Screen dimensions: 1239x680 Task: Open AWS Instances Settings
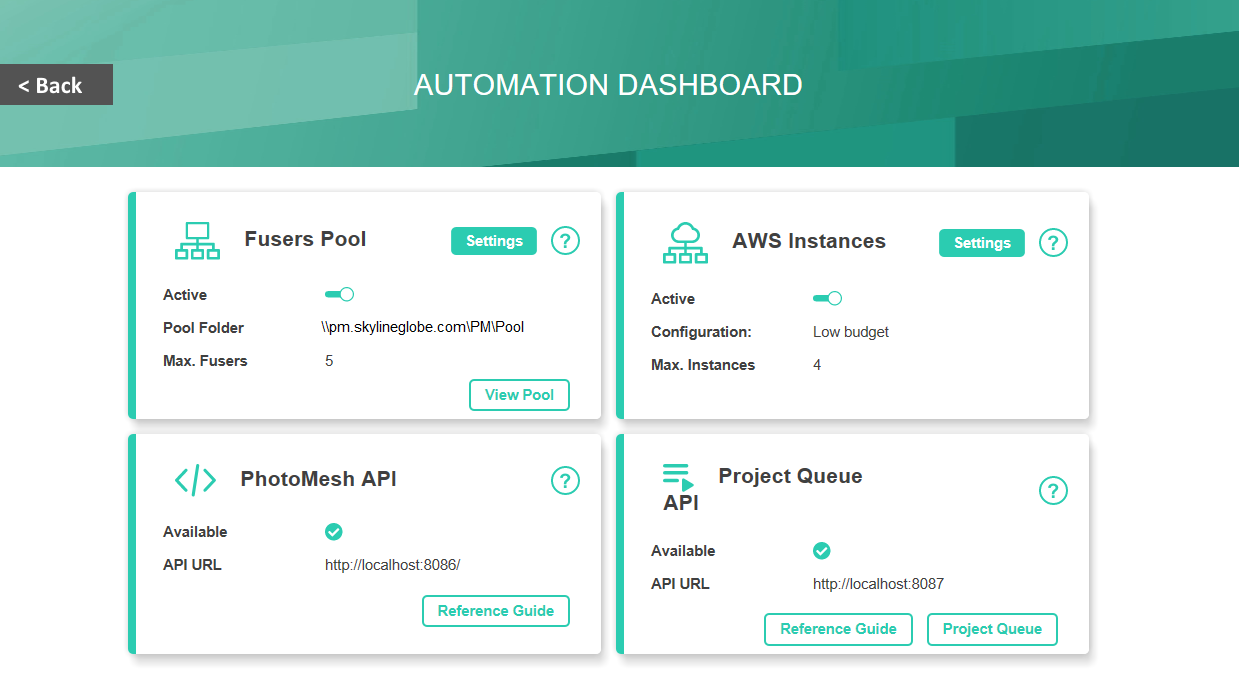(x=981, y=243)
